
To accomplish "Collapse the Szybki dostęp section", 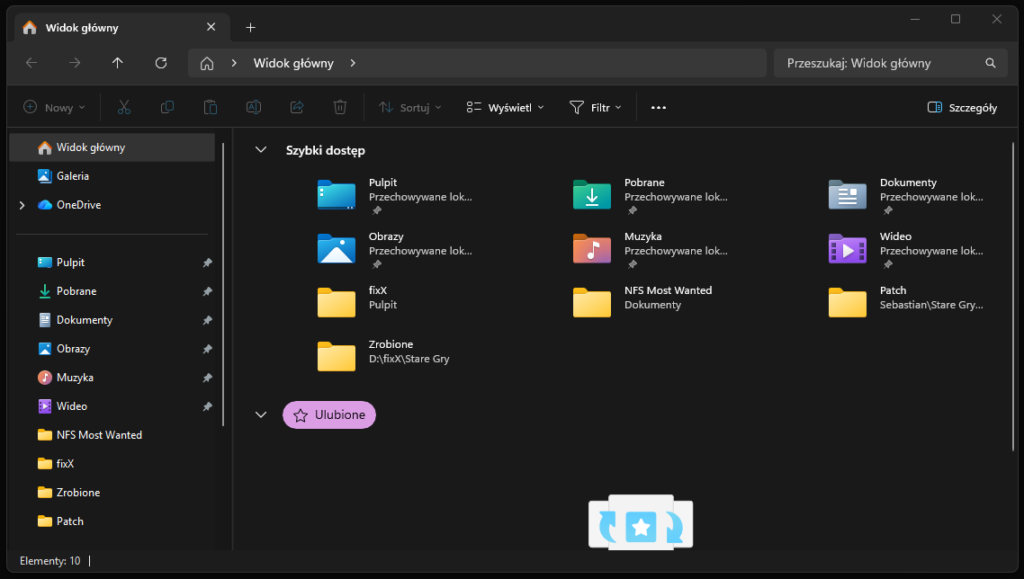I will point(261,150).
